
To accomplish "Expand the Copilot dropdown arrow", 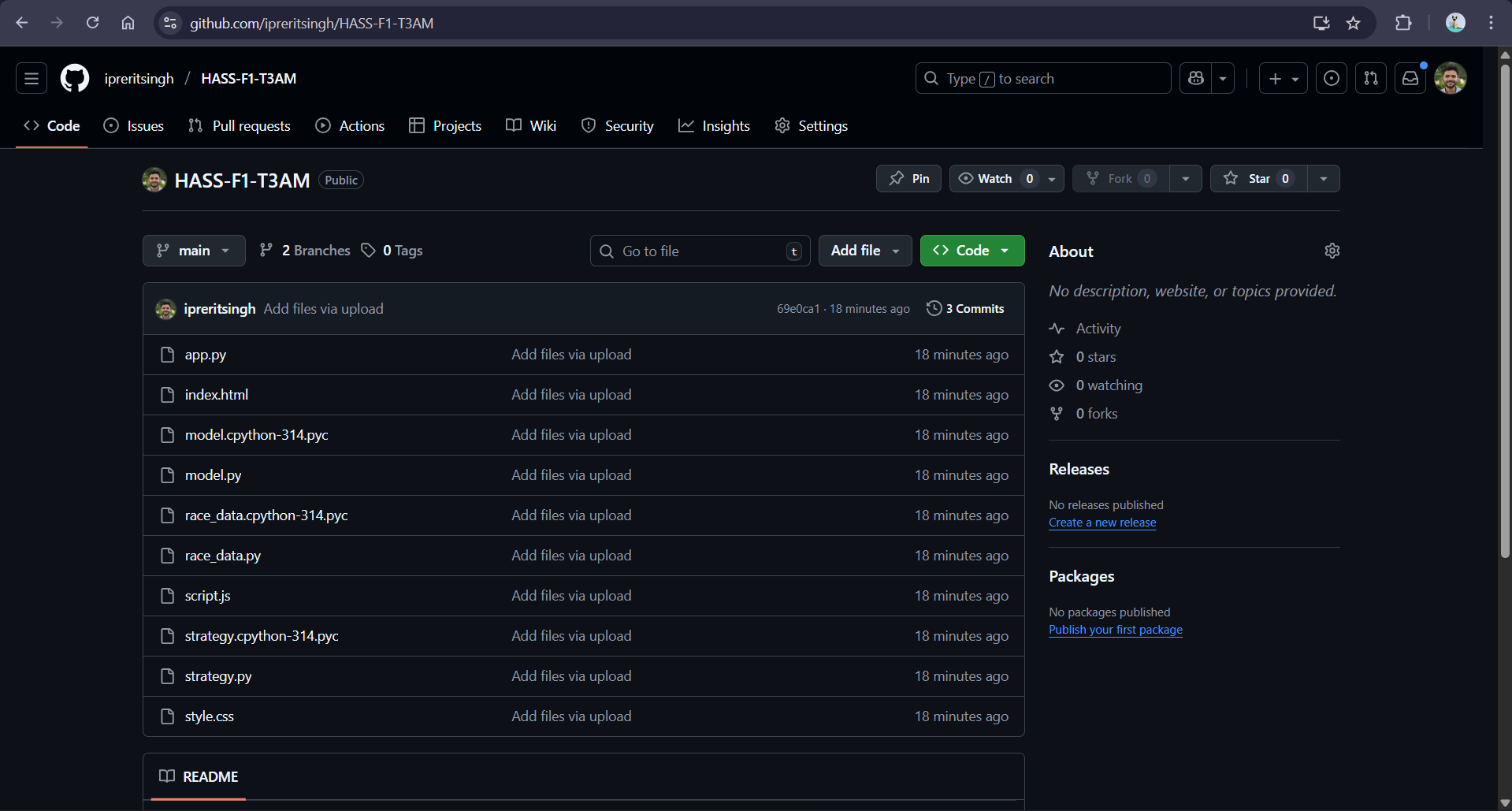I will click(1223, 79).
